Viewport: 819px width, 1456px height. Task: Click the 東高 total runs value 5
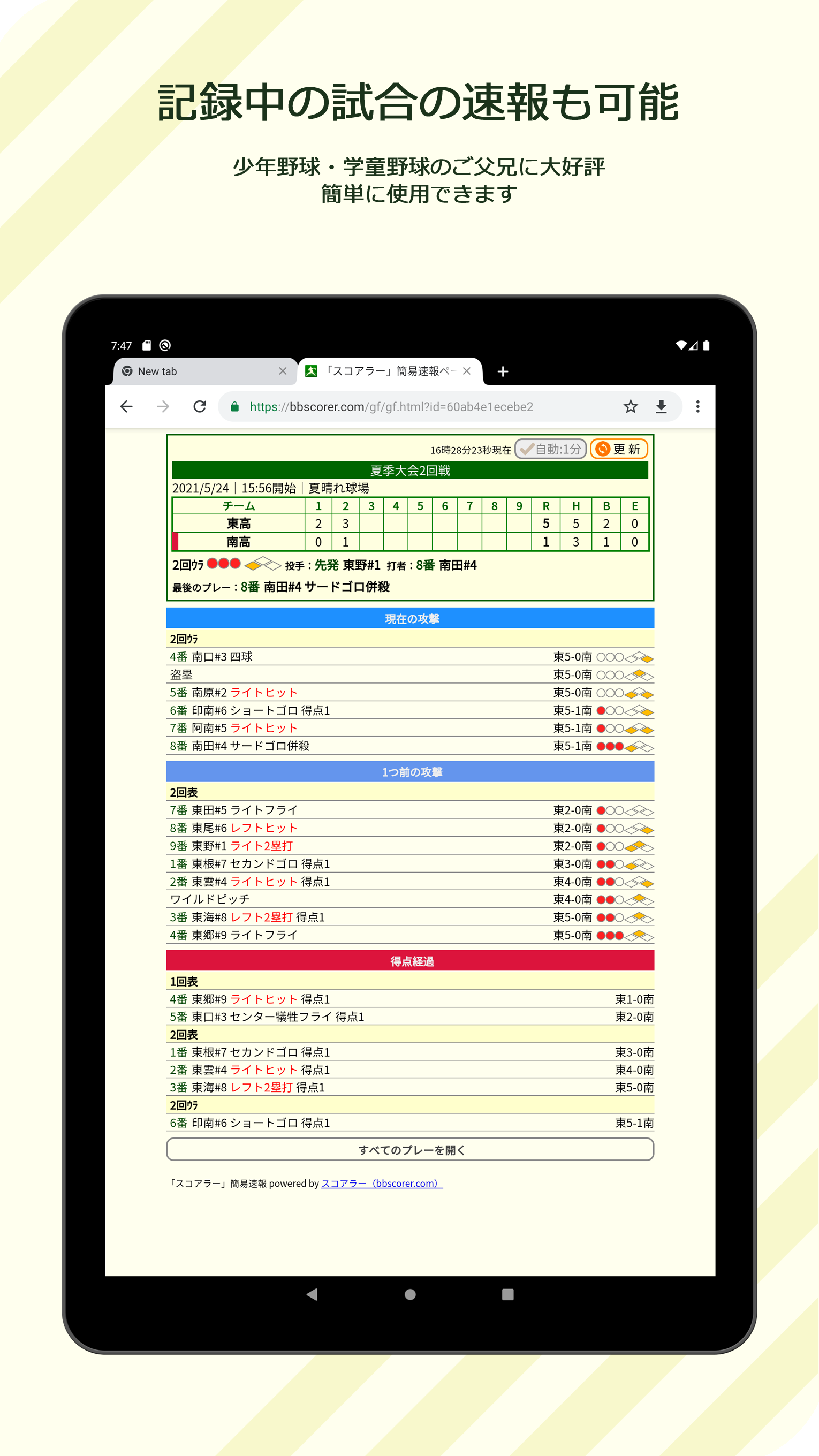tap(546, 524)
